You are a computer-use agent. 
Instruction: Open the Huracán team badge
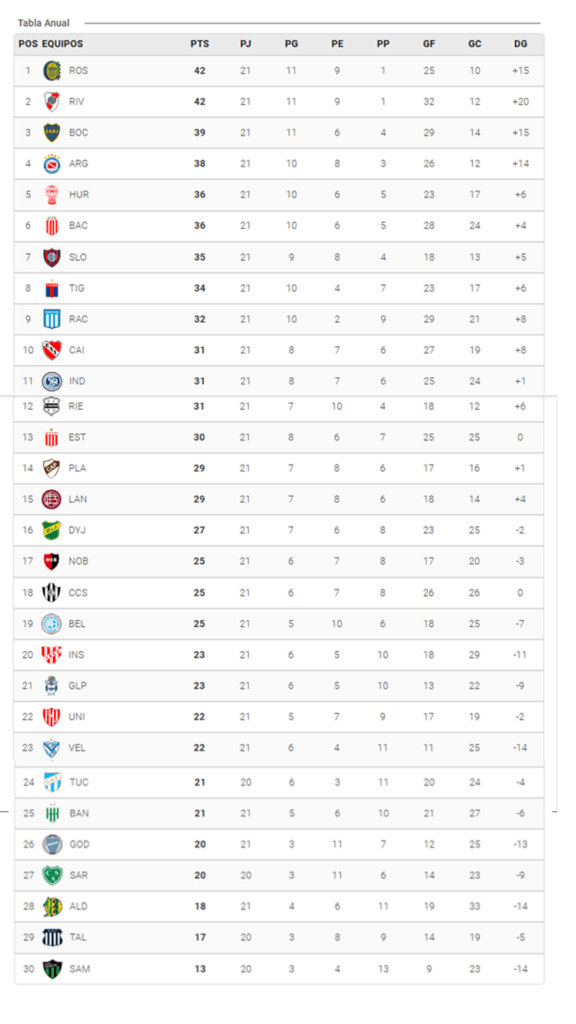click(52, 195)
